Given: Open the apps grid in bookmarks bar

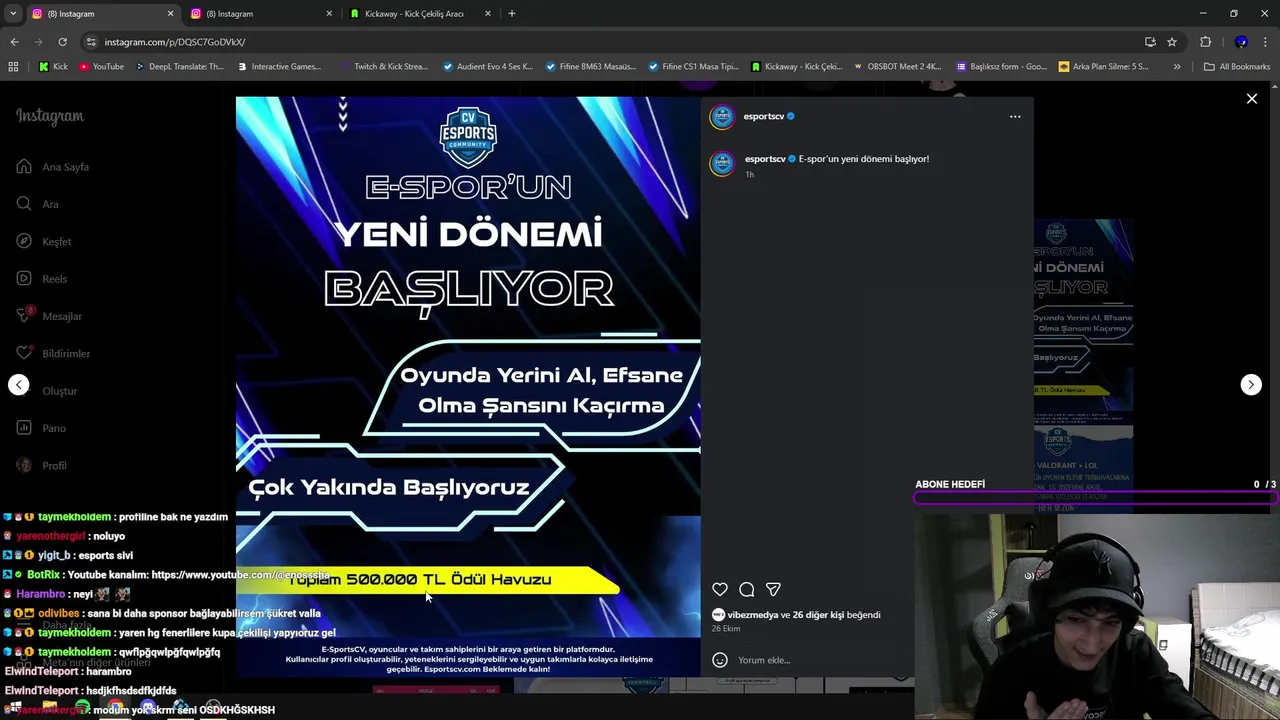Looking at the screenshot, I should coord(13,67).
